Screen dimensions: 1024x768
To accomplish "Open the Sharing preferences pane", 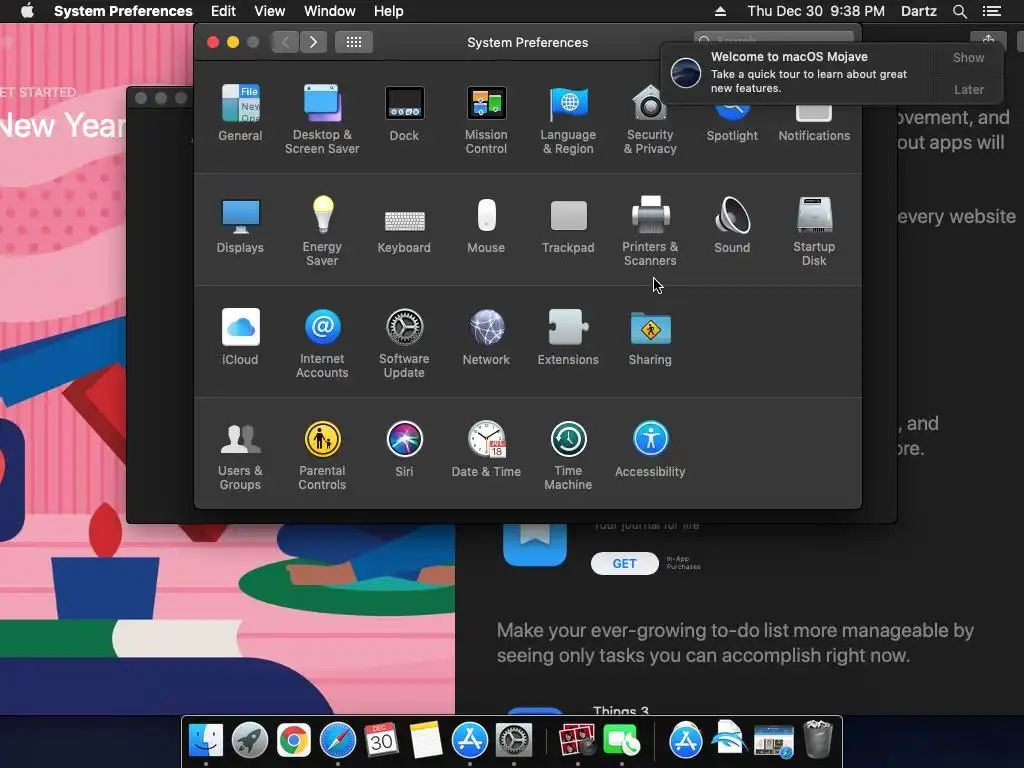I will (x=650, y=337).
